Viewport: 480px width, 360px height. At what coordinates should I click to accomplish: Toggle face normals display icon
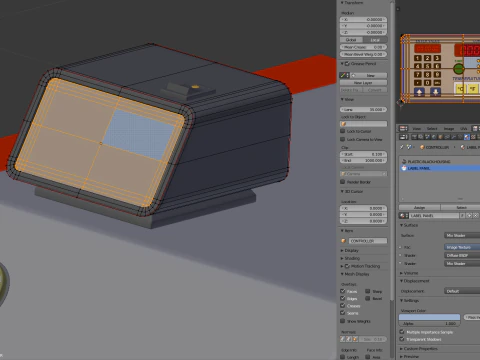(x=355, y=339)
